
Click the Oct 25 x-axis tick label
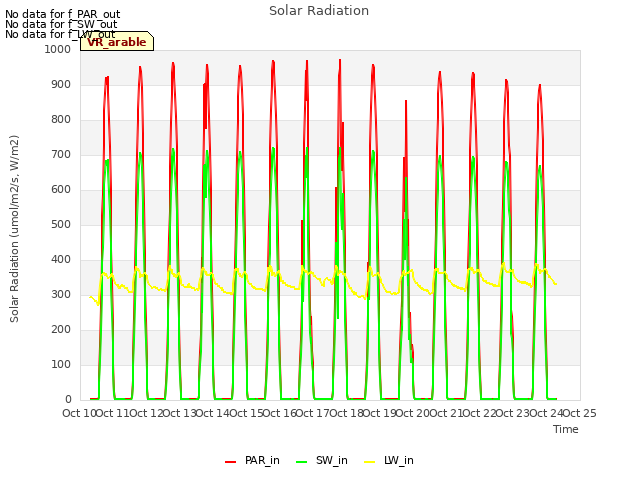coord(579,413)
